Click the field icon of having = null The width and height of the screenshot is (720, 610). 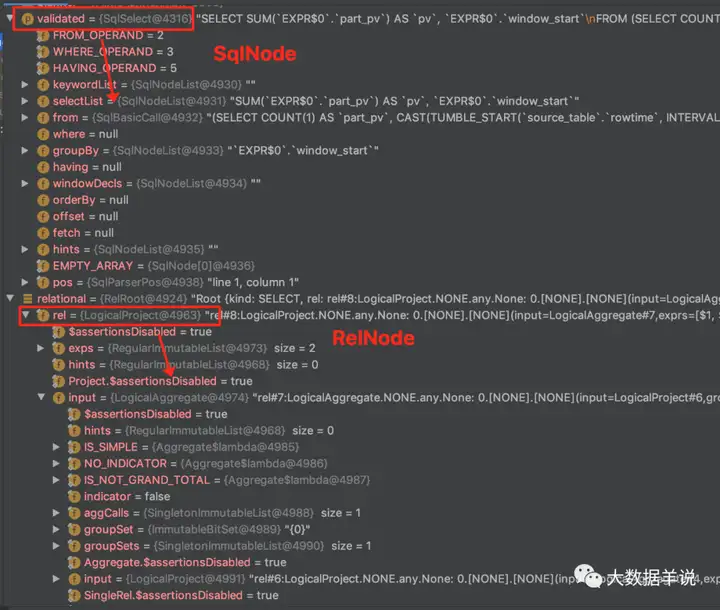click(x=43, y=167)
